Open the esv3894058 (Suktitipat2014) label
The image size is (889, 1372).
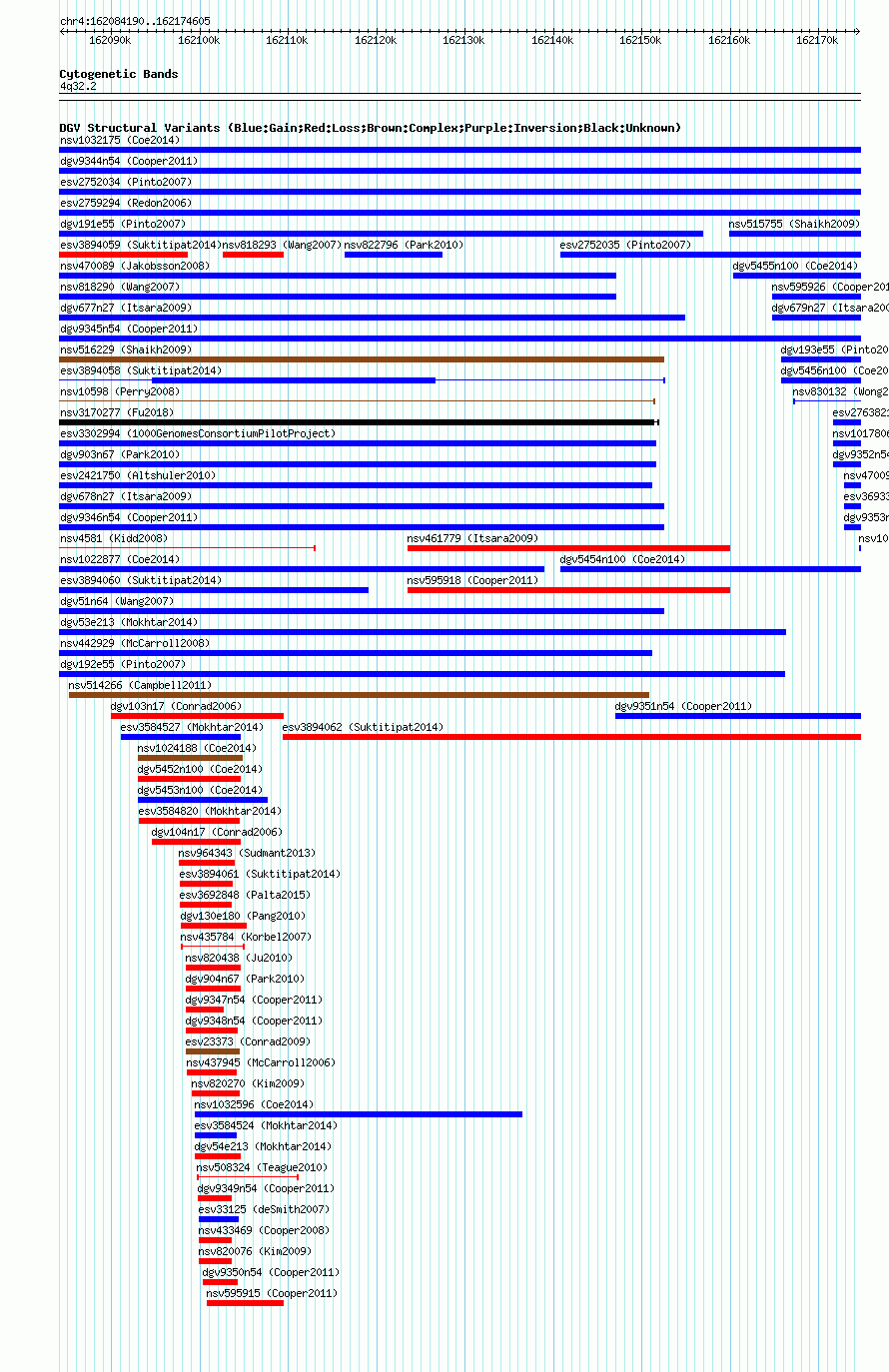pyautogui.click(x=141, y=370)
